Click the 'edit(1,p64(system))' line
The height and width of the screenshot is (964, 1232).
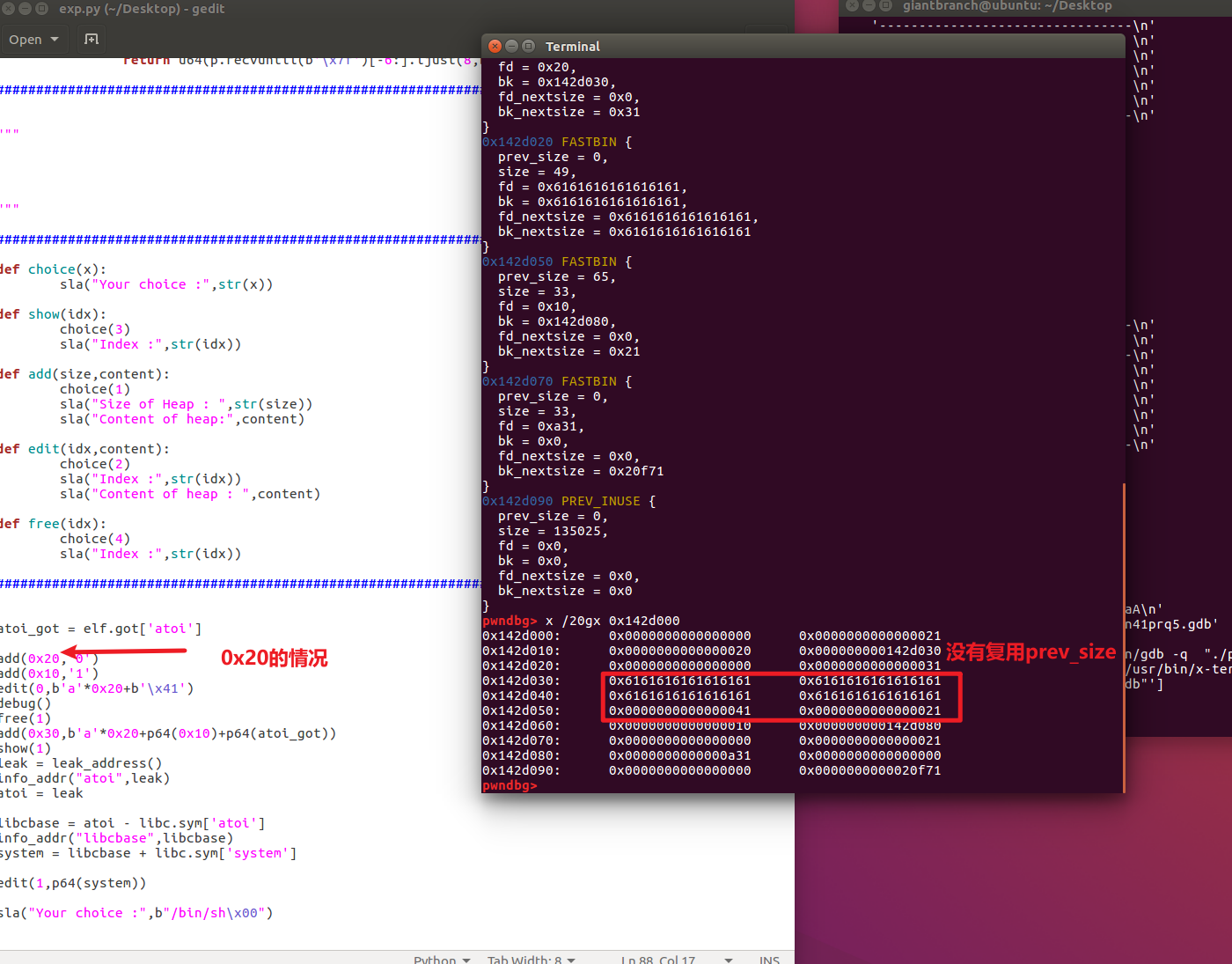(73, 883)
